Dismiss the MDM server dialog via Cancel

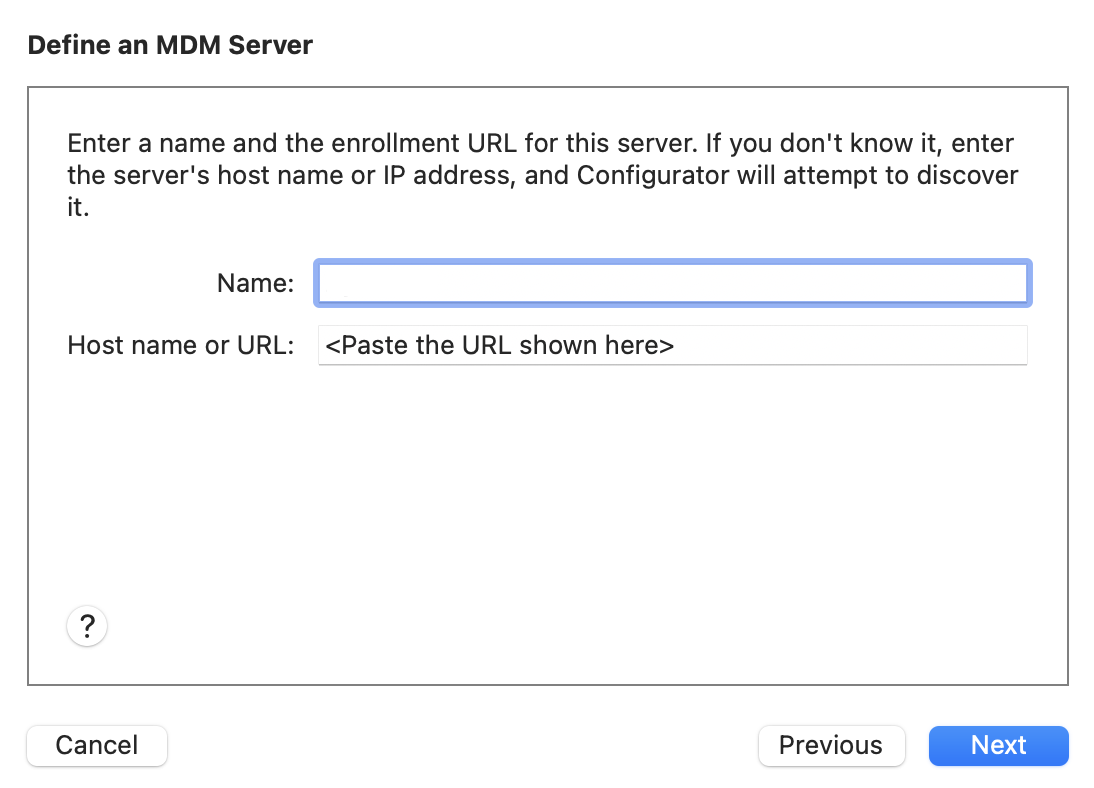coord(97,746)
